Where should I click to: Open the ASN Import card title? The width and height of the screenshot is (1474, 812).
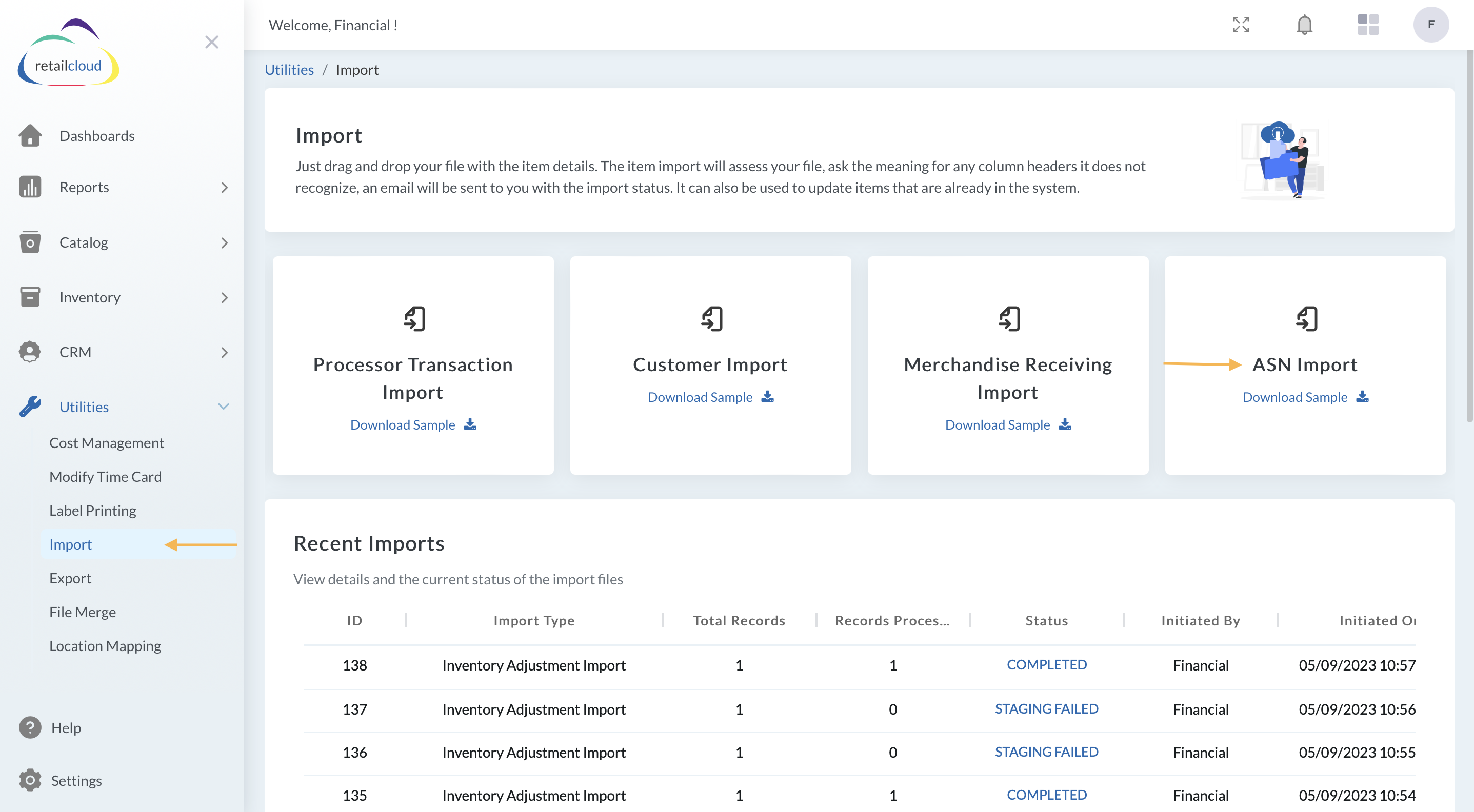[x=1305, y=364]
